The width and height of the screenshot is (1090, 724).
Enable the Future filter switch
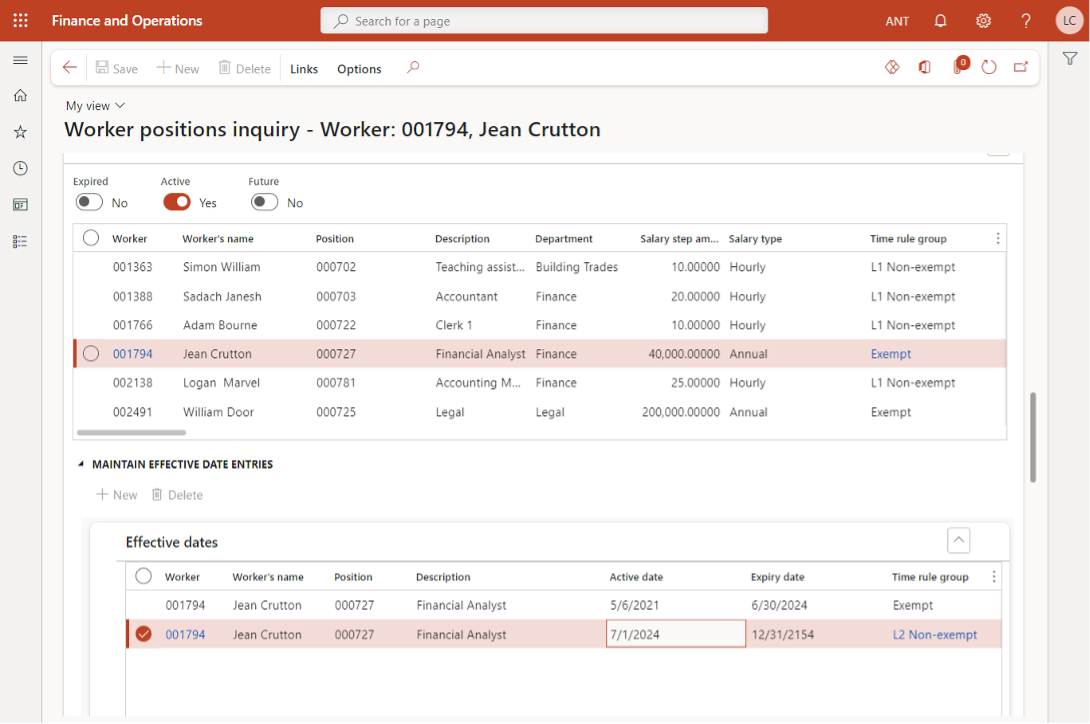tap(264, 202)
